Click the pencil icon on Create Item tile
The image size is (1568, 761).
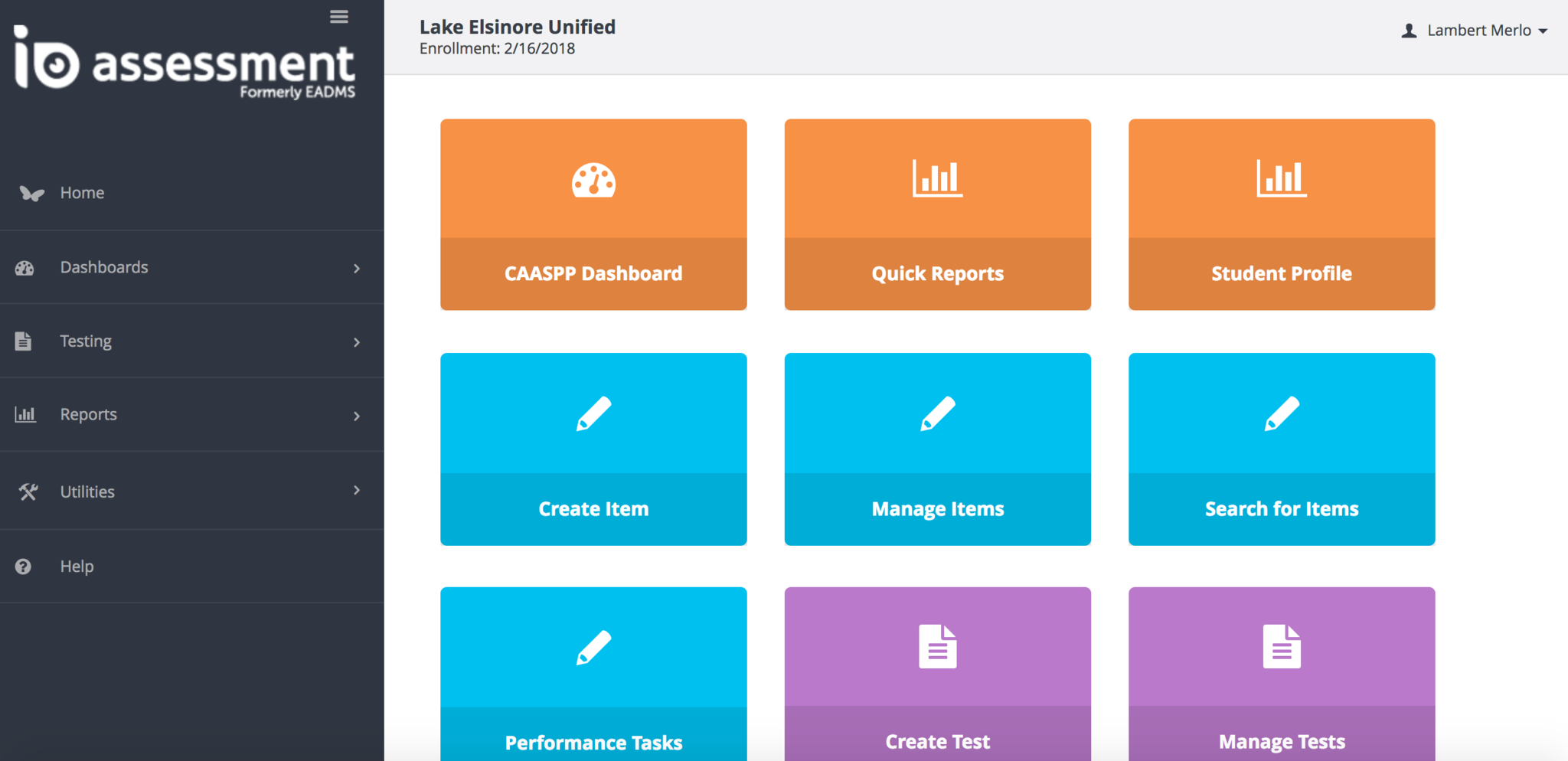coord(593,414)
